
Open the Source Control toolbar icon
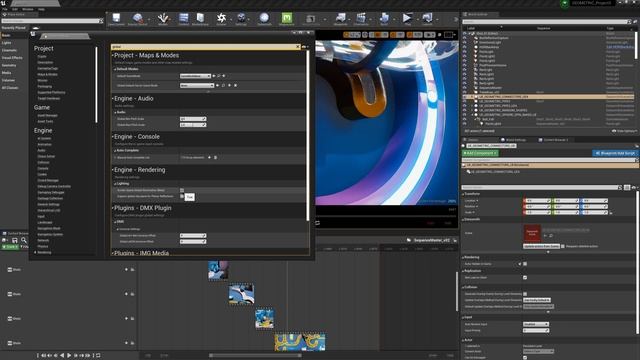click(x=138, y=19)
